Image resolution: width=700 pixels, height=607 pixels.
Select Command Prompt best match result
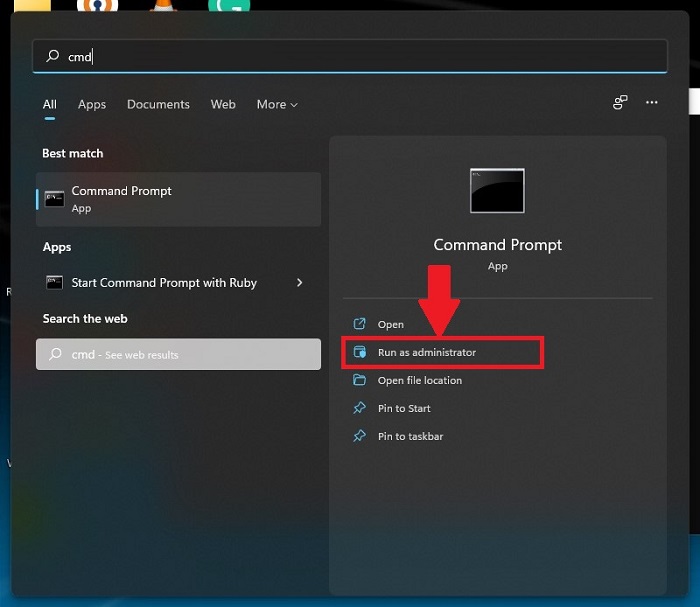pos(178,199)
